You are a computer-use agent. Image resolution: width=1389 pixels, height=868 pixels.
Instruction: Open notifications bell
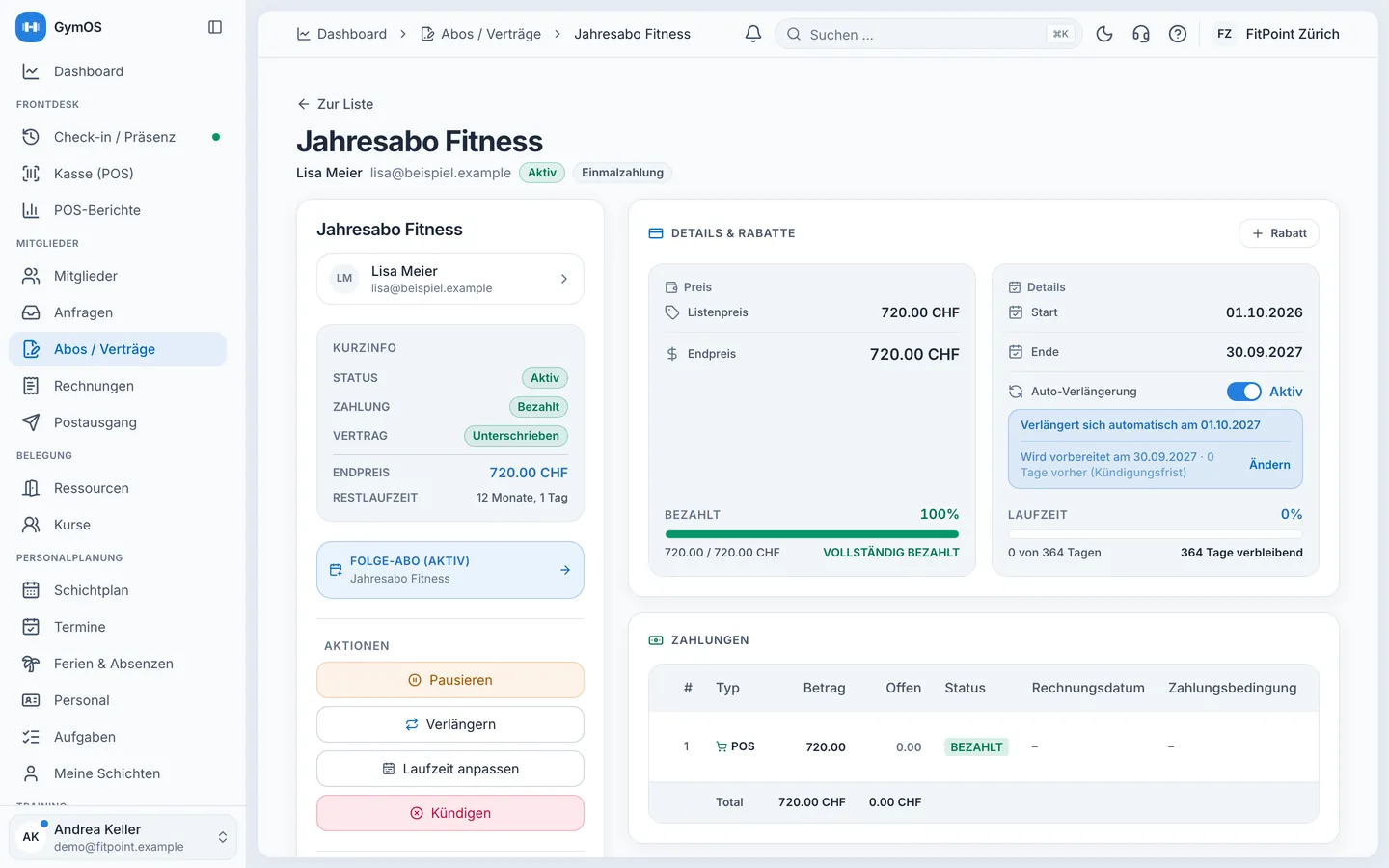(753, 34)
